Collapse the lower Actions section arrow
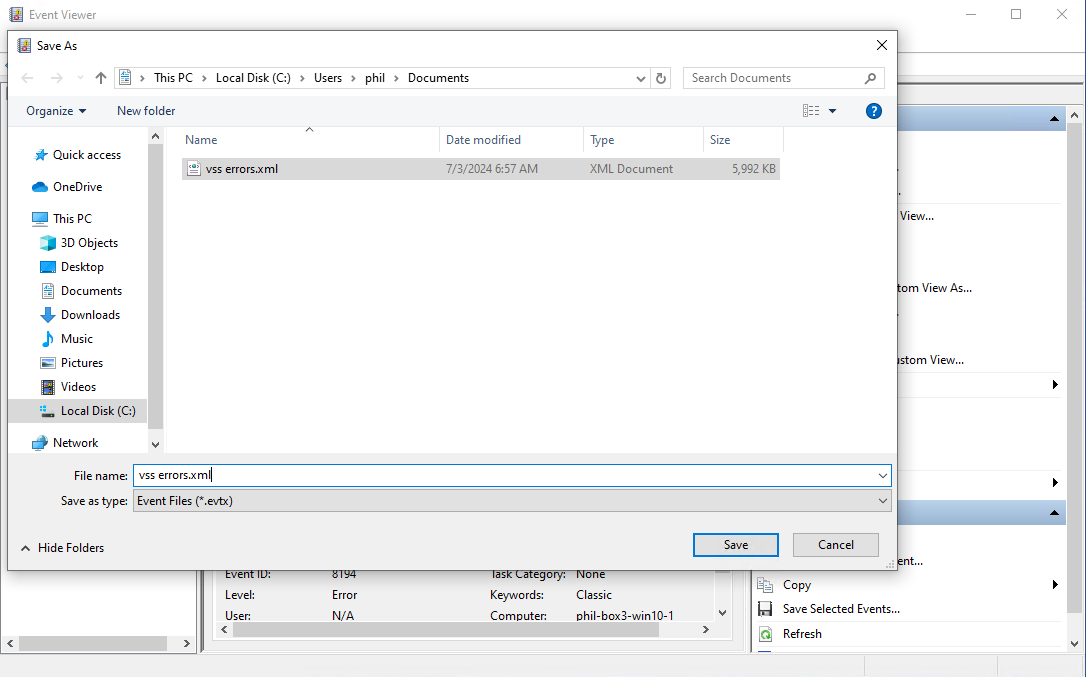1086x677 pixels. click(1054, 513)
